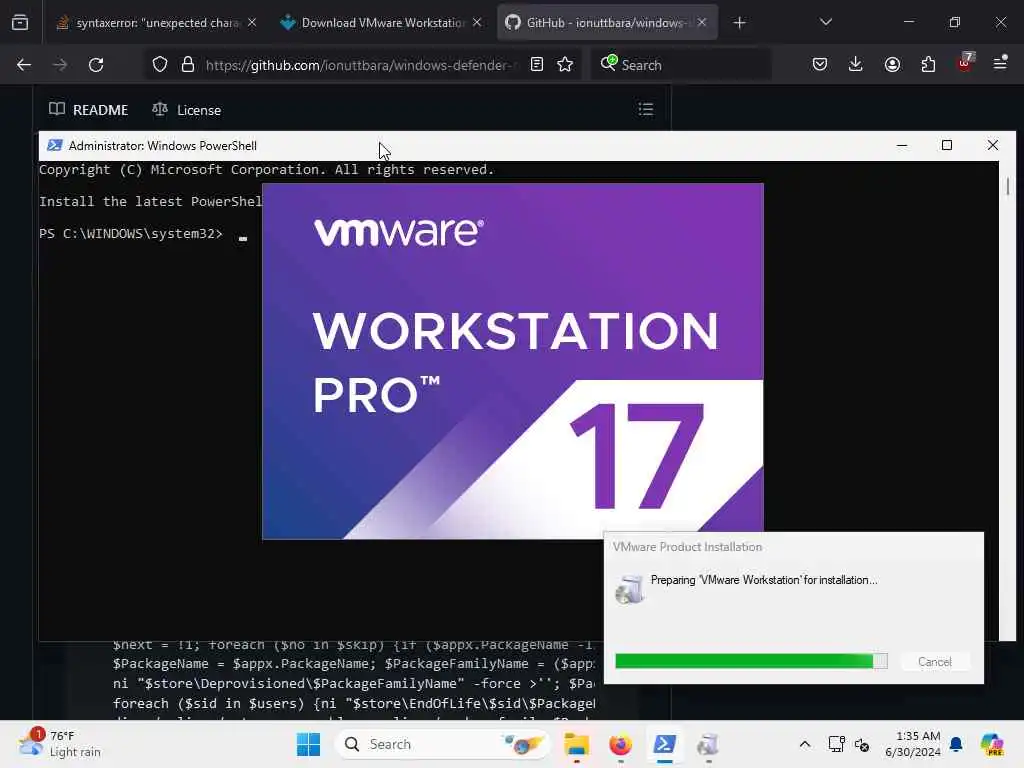Open the notifications bell icon
This screenshot has height=768, width=1024.
[956, 744]
